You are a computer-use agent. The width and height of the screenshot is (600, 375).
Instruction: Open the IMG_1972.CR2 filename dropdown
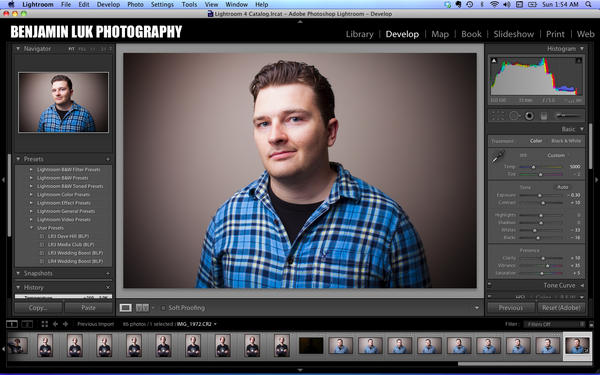point(197,324)
